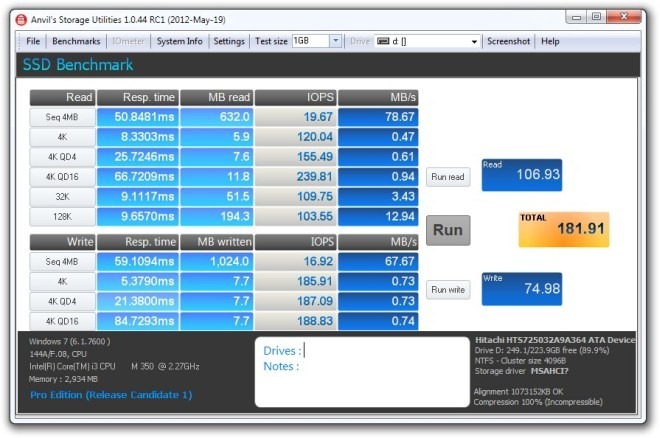Click the 32K read test label
The width and height of the screenshot is (660, 438).
pos(62,196)
